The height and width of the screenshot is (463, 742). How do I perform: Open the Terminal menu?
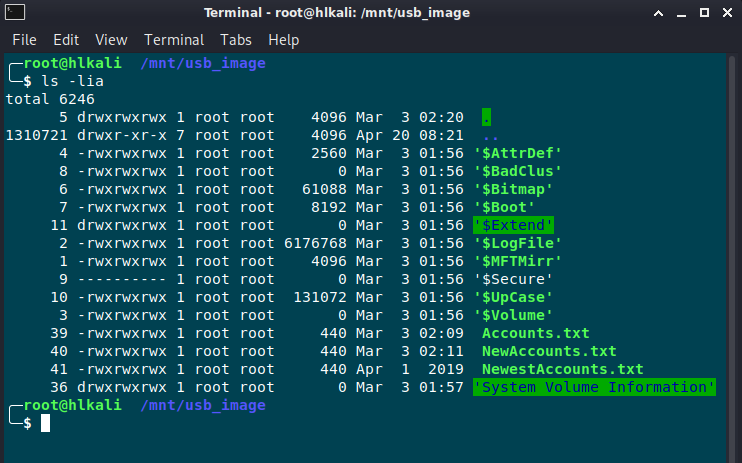[174, 40]
